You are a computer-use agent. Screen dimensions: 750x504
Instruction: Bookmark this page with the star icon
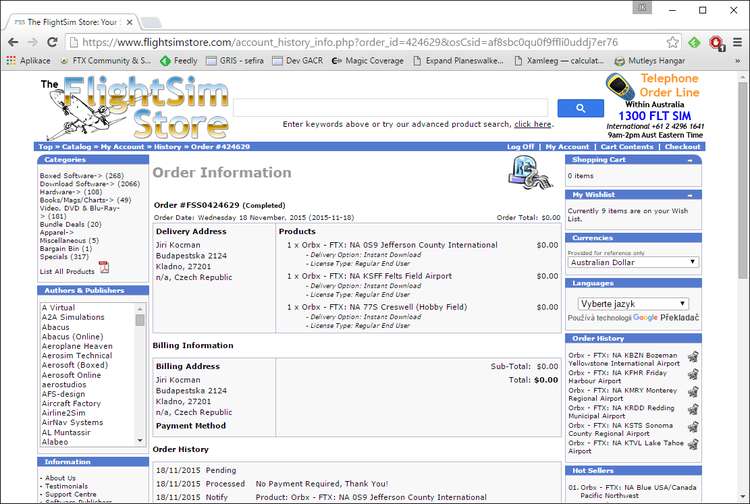click(673, 42)
